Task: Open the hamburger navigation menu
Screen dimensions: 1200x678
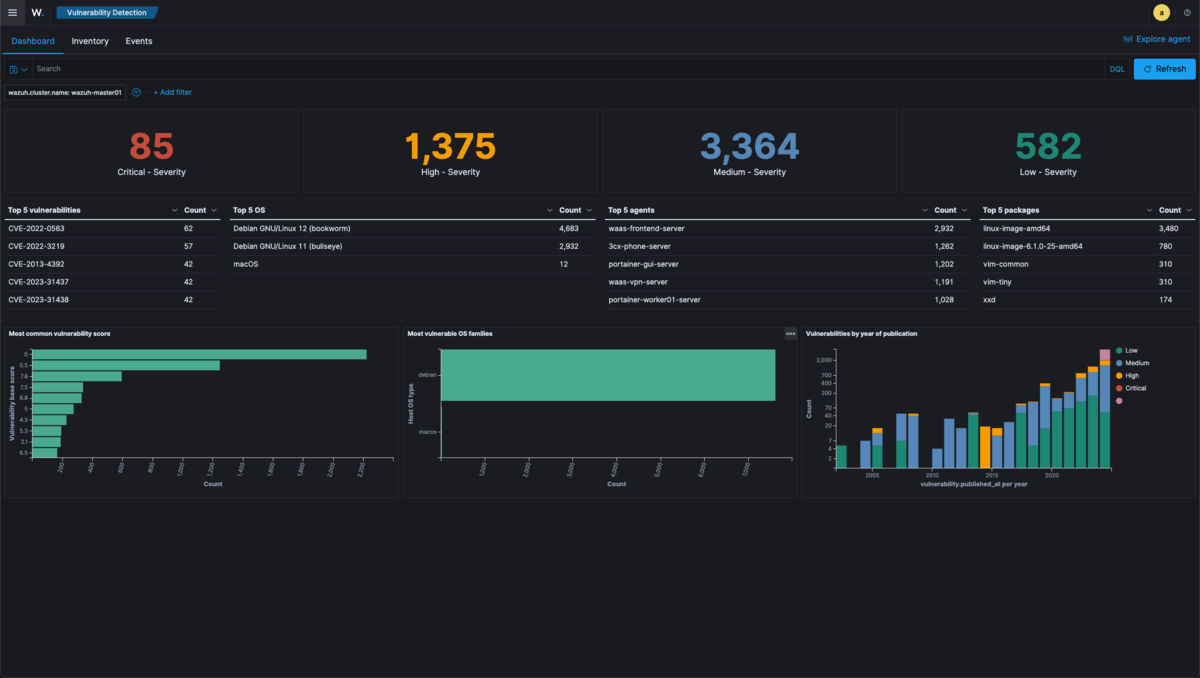Action: 12,13
